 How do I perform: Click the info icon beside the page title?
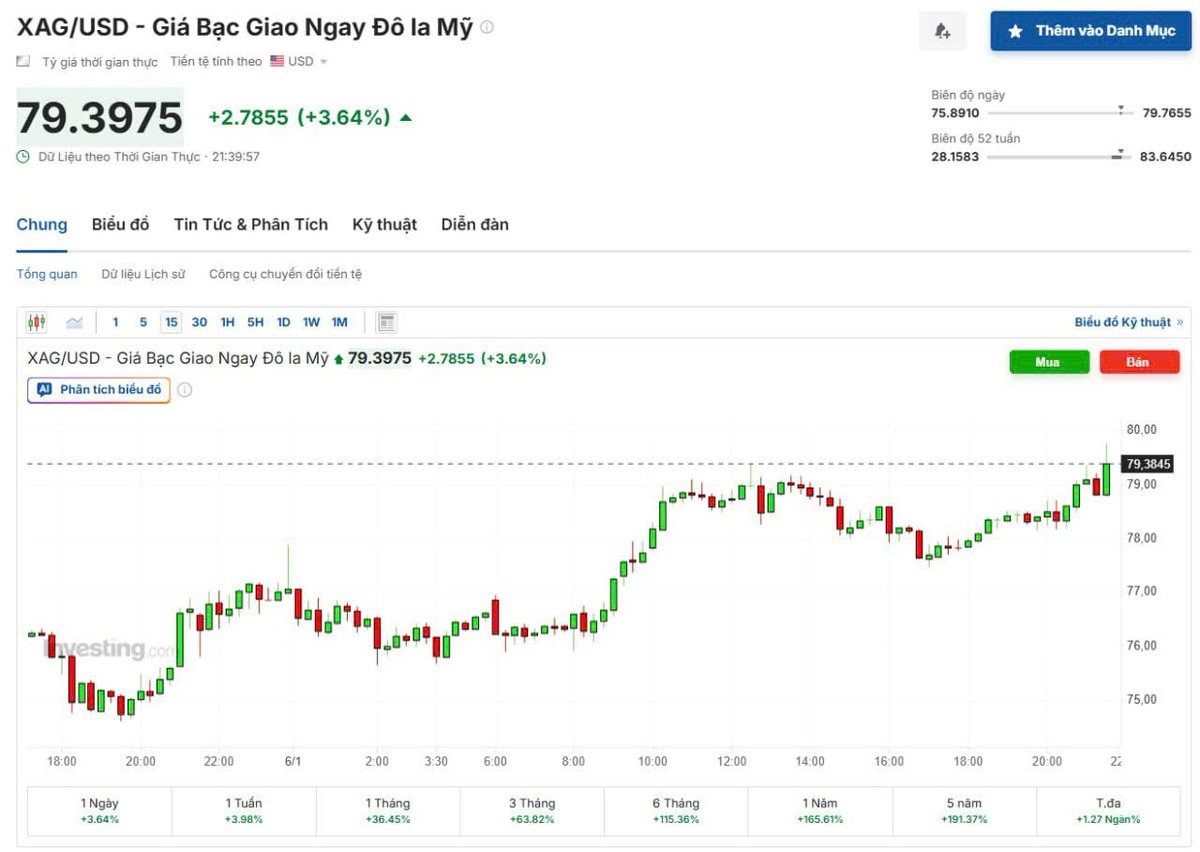pyautogui.click(x=487, y=27)
